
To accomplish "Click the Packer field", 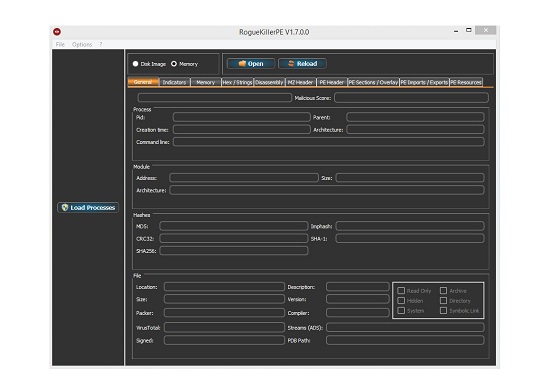I will (x=224, y=313).
